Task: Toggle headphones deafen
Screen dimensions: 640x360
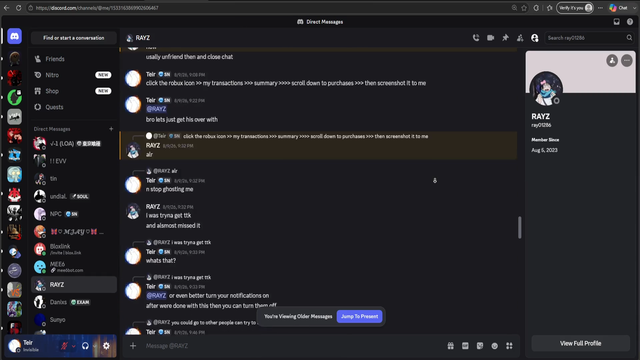Action: click(x=85, y=346)
